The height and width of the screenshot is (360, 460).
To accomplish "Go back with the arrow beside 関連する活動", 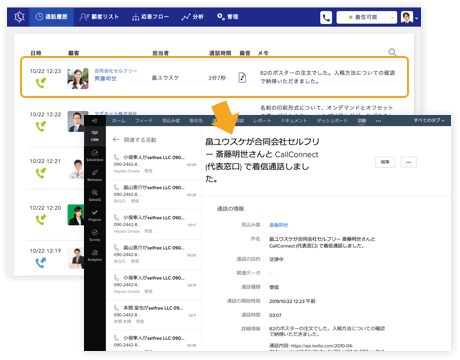I will [x=116, y=140].
